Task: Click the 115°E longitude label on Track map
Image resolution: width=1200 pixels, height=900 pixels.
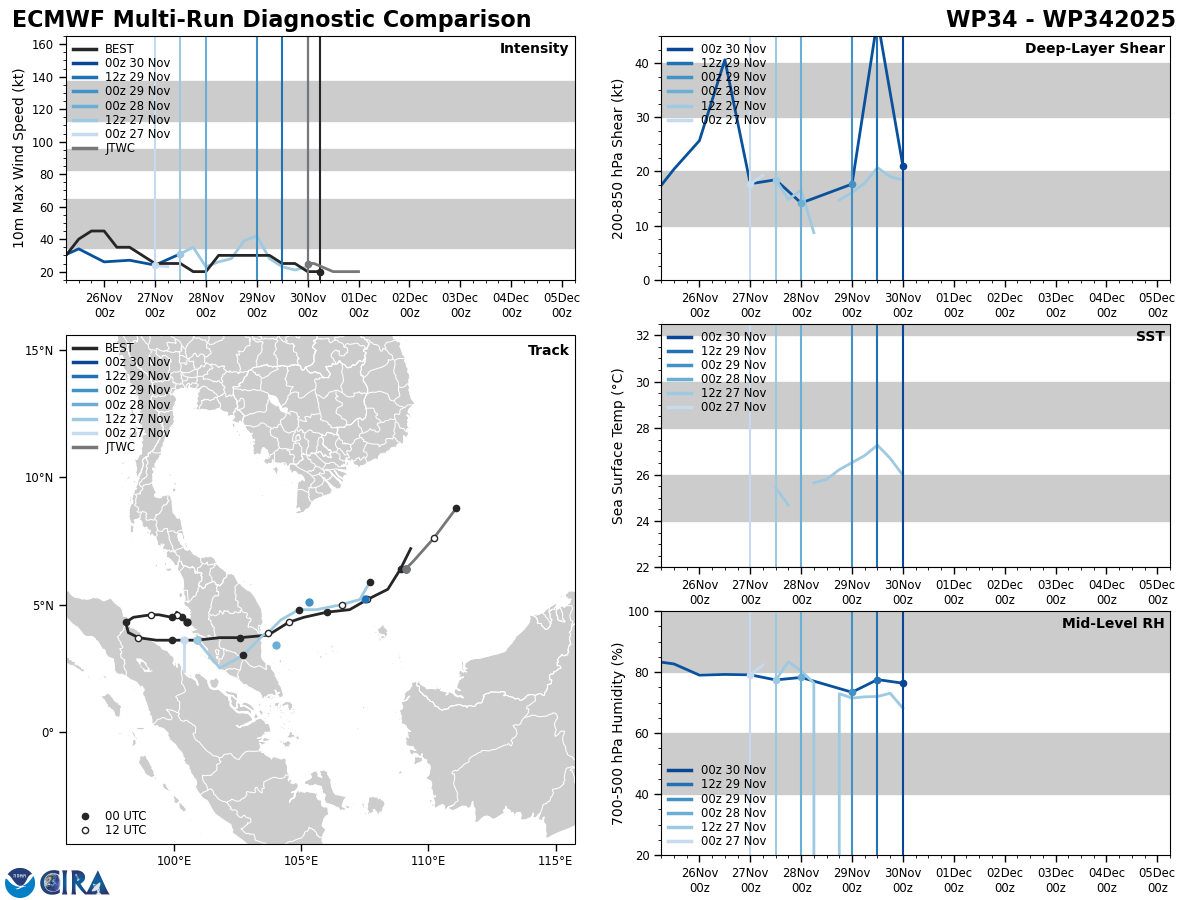Action: tap(555, 862)
